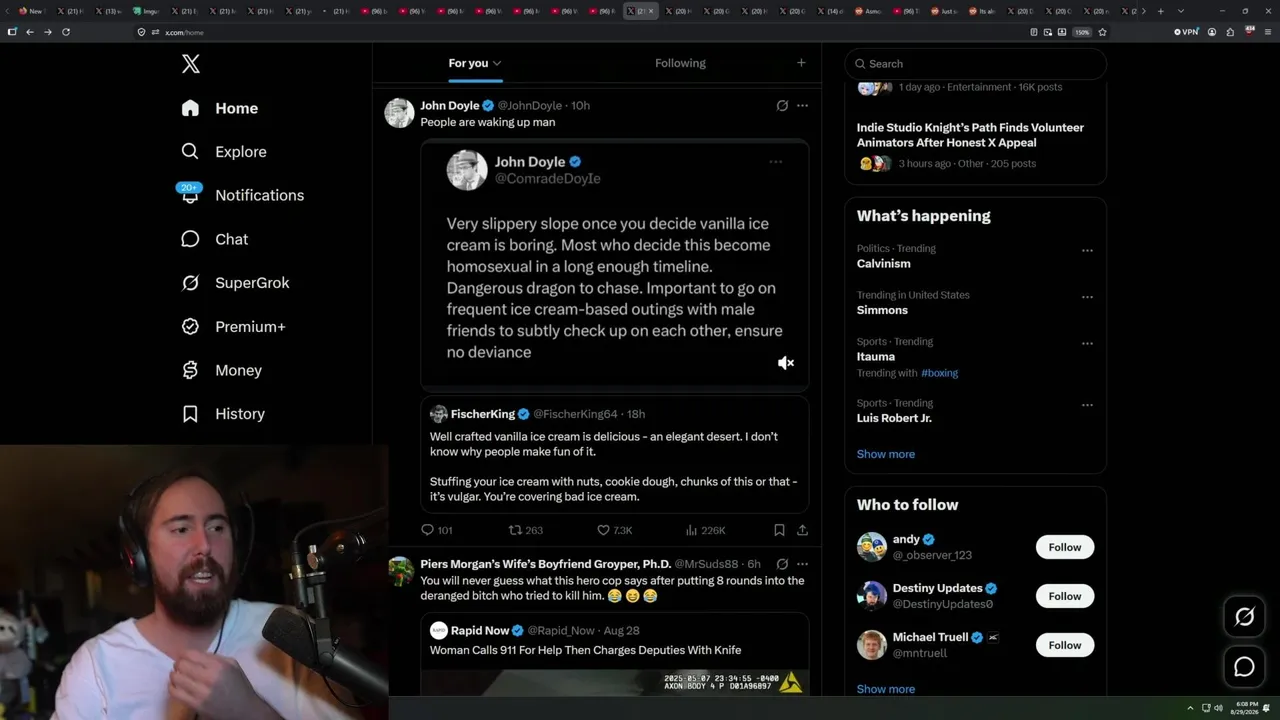Show more under Who to follow
This screenshot has width=1280, height=720.
[x=885, y=689]
